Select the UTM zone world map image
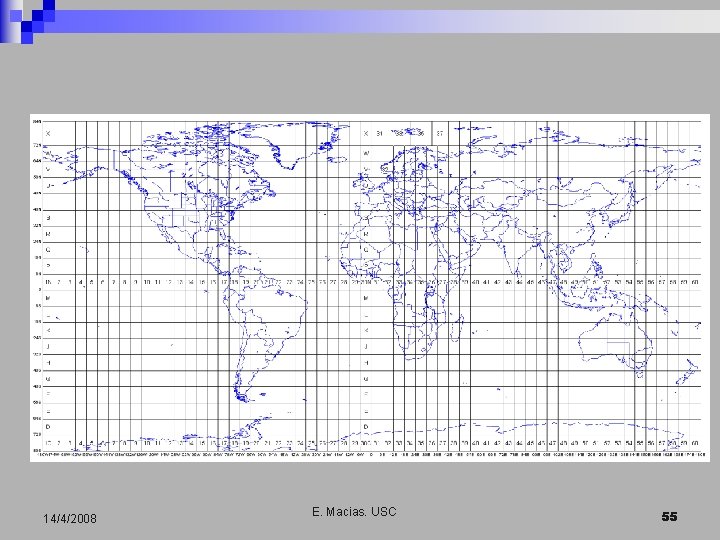The image size is (720, 540). point(370,288)
